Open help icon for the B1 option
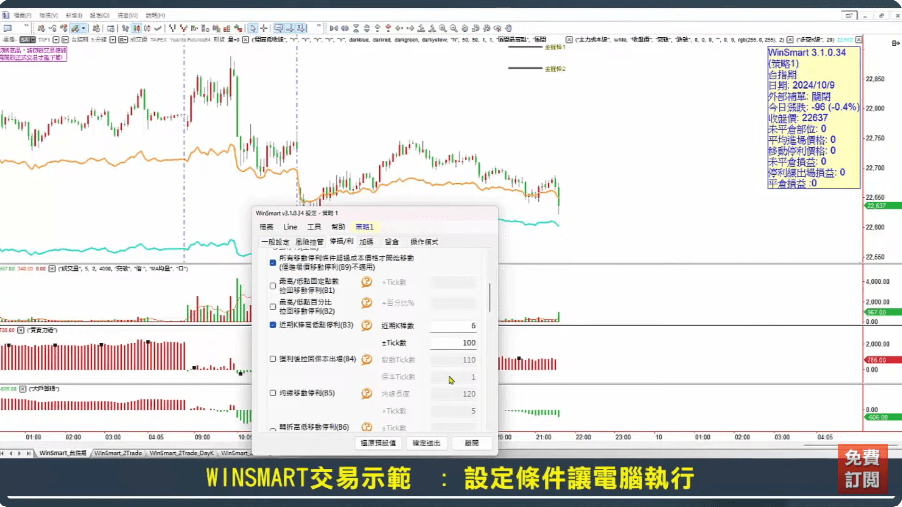The width and height of the screenshot is (902, 507). click(x=366, y=282)
